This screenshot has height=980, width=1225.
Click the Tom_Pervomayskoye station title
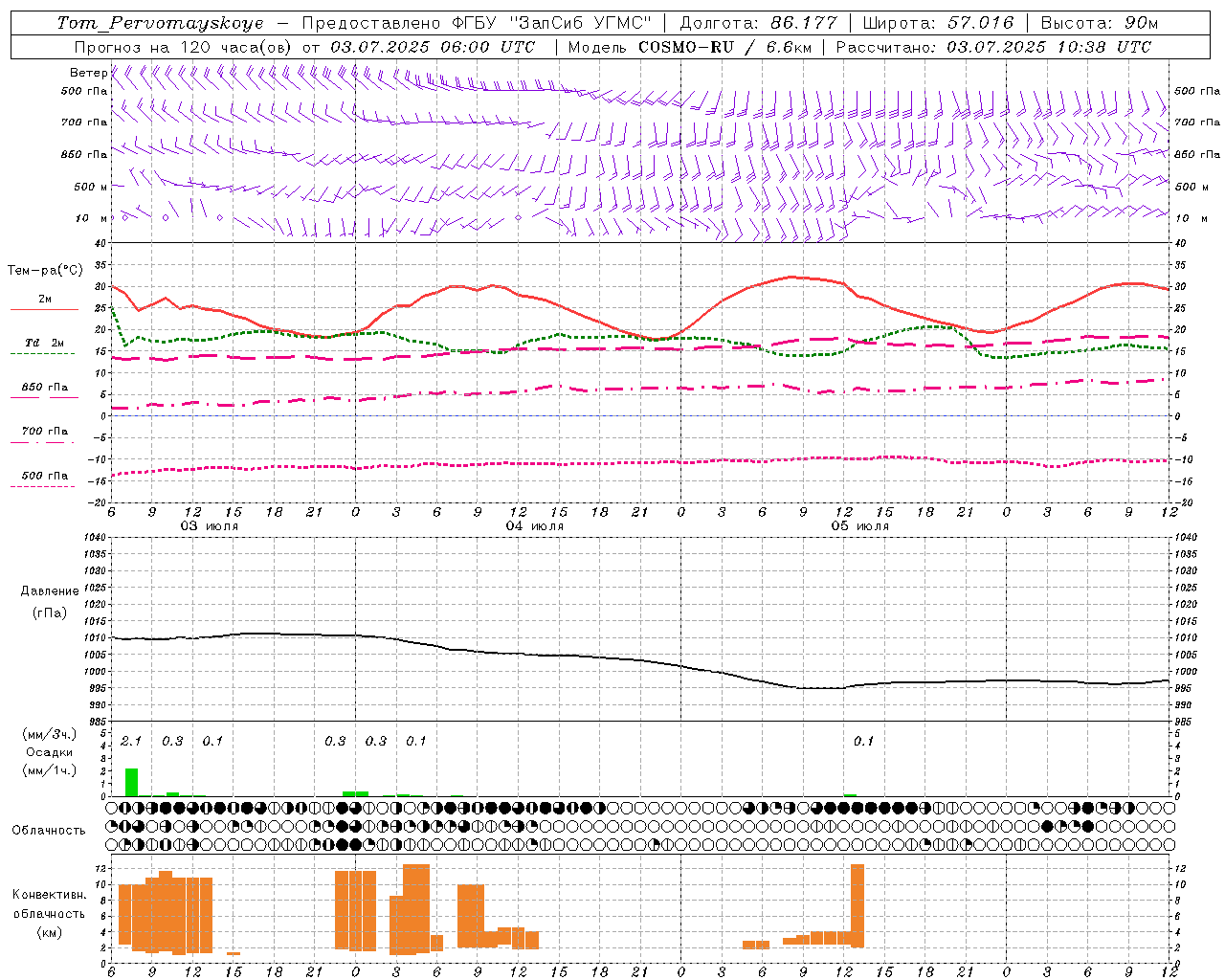coord(160,23)
